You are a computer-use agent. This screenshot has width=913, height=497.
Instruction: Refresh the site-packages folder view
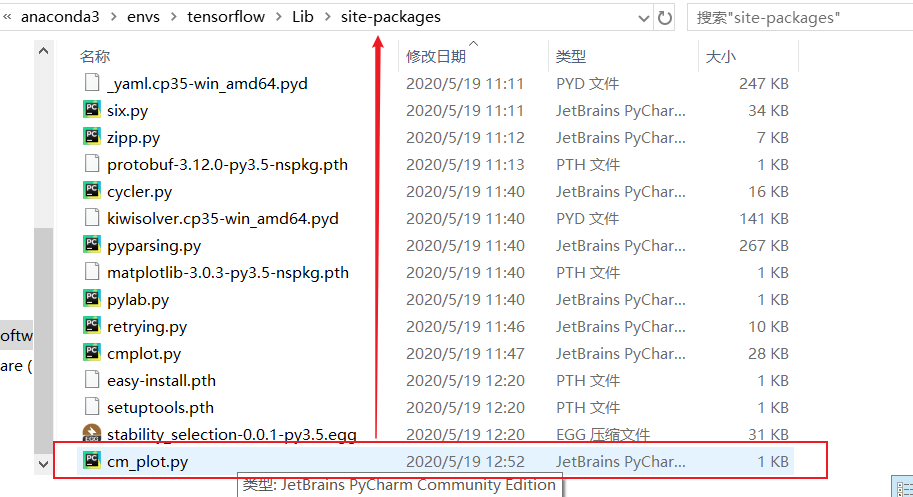coord(664,18)
